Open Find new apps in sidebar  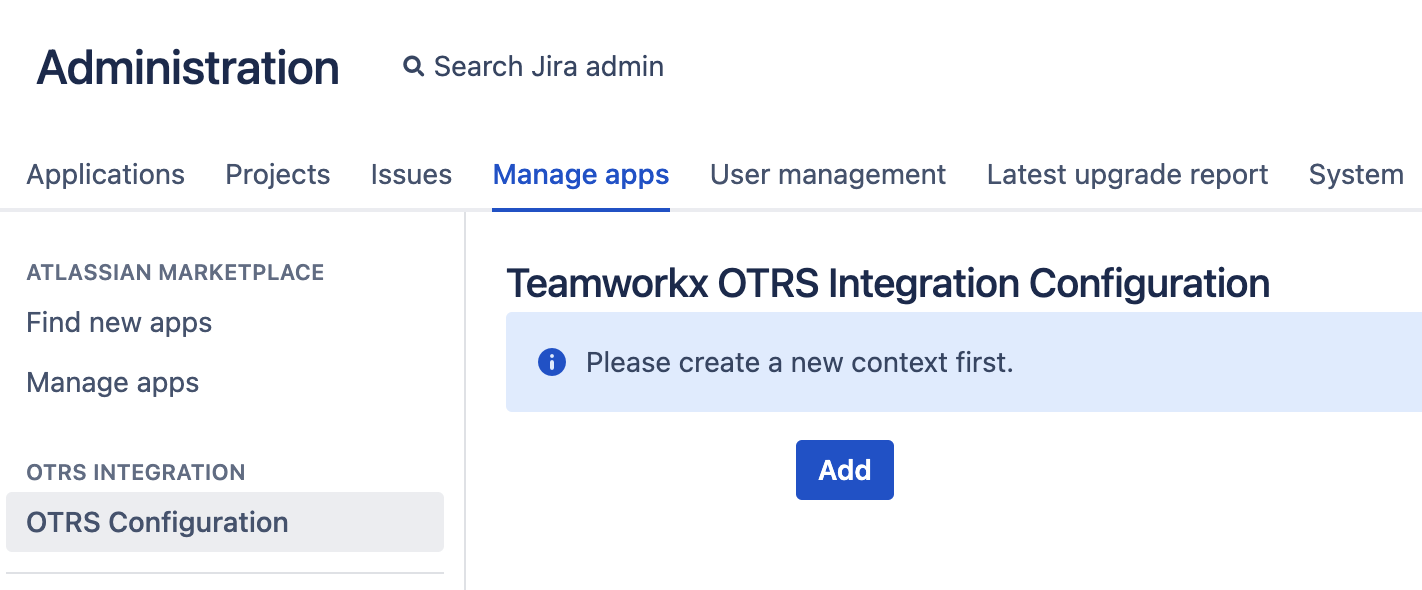(x=119, y=323)
